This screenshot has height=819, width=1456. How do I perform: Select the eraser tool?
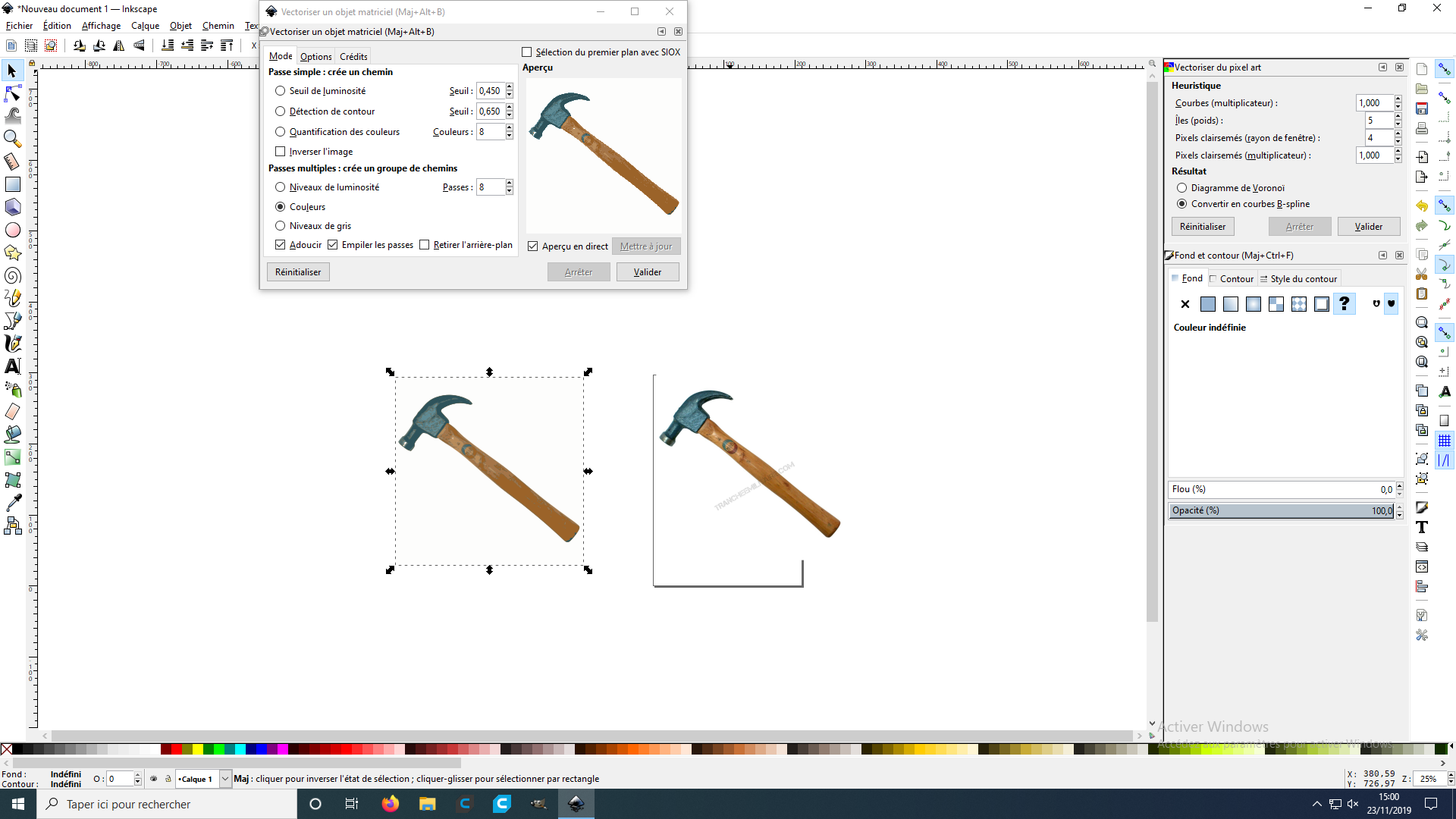coord(12,412)
